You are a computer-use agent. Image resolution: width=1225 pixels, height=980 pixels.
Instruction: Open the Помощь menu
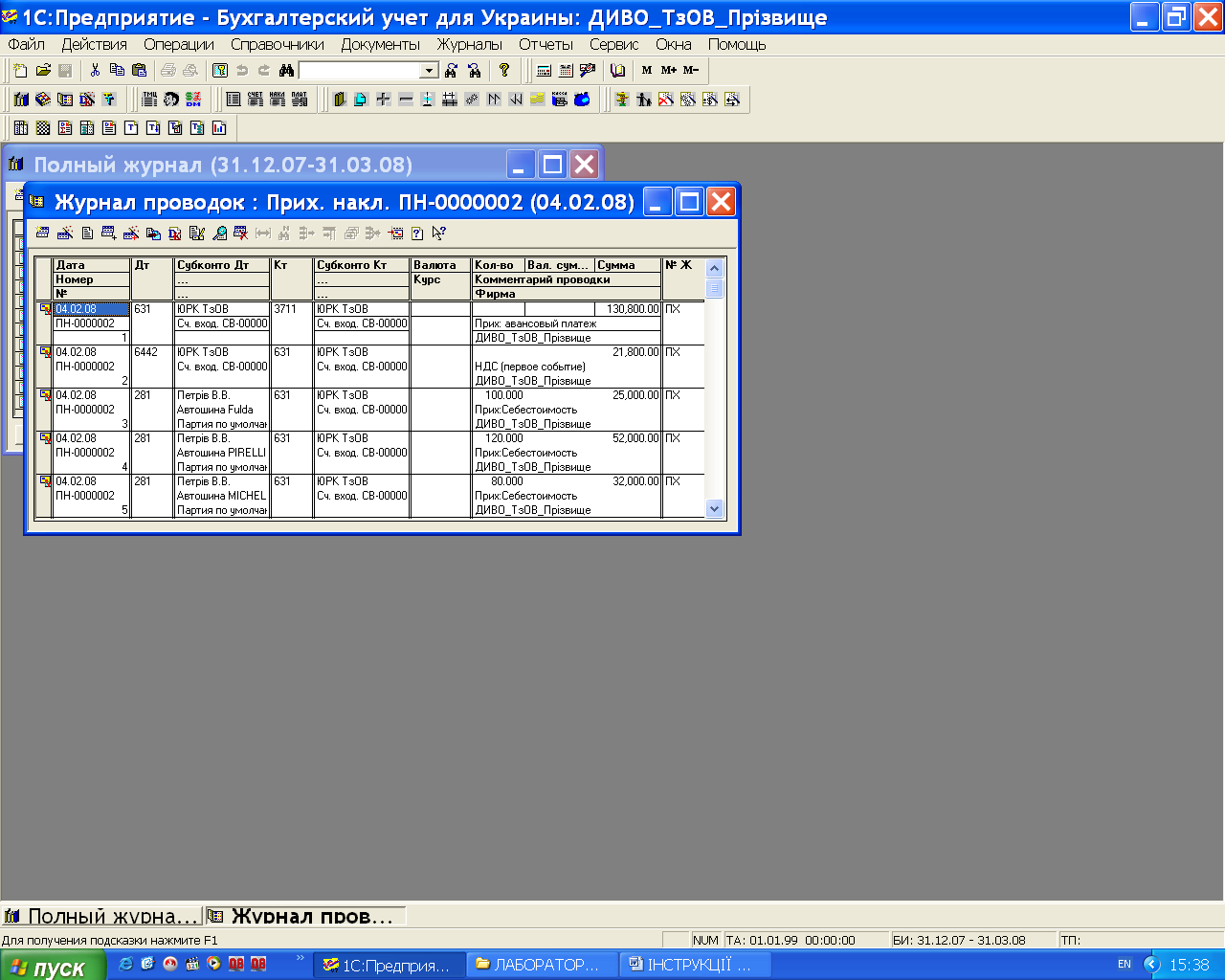click(x=737, y=44)
